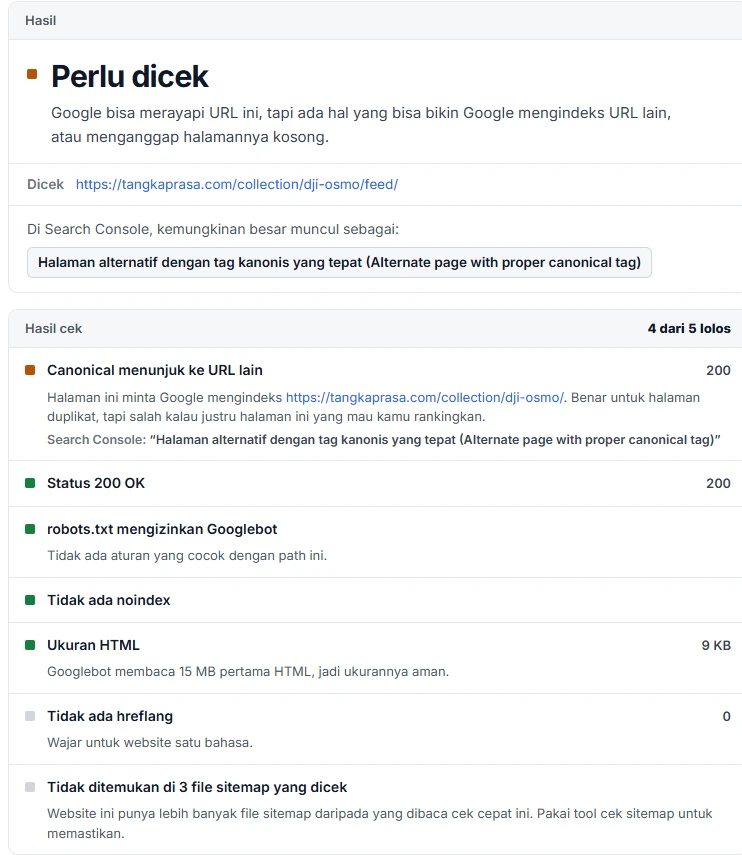Viewport: 742px width, 855px height.
Task: Click the orange indicator for Canonical menunjuk ke URL lain
Action: point(30,370)
